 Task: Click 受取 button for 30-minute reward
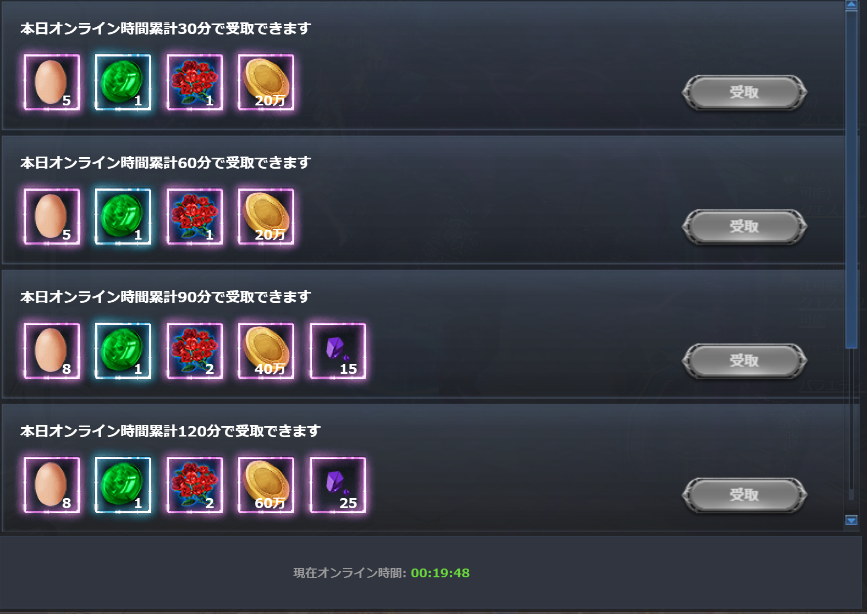pyautogui.click(x=744, y=92)
